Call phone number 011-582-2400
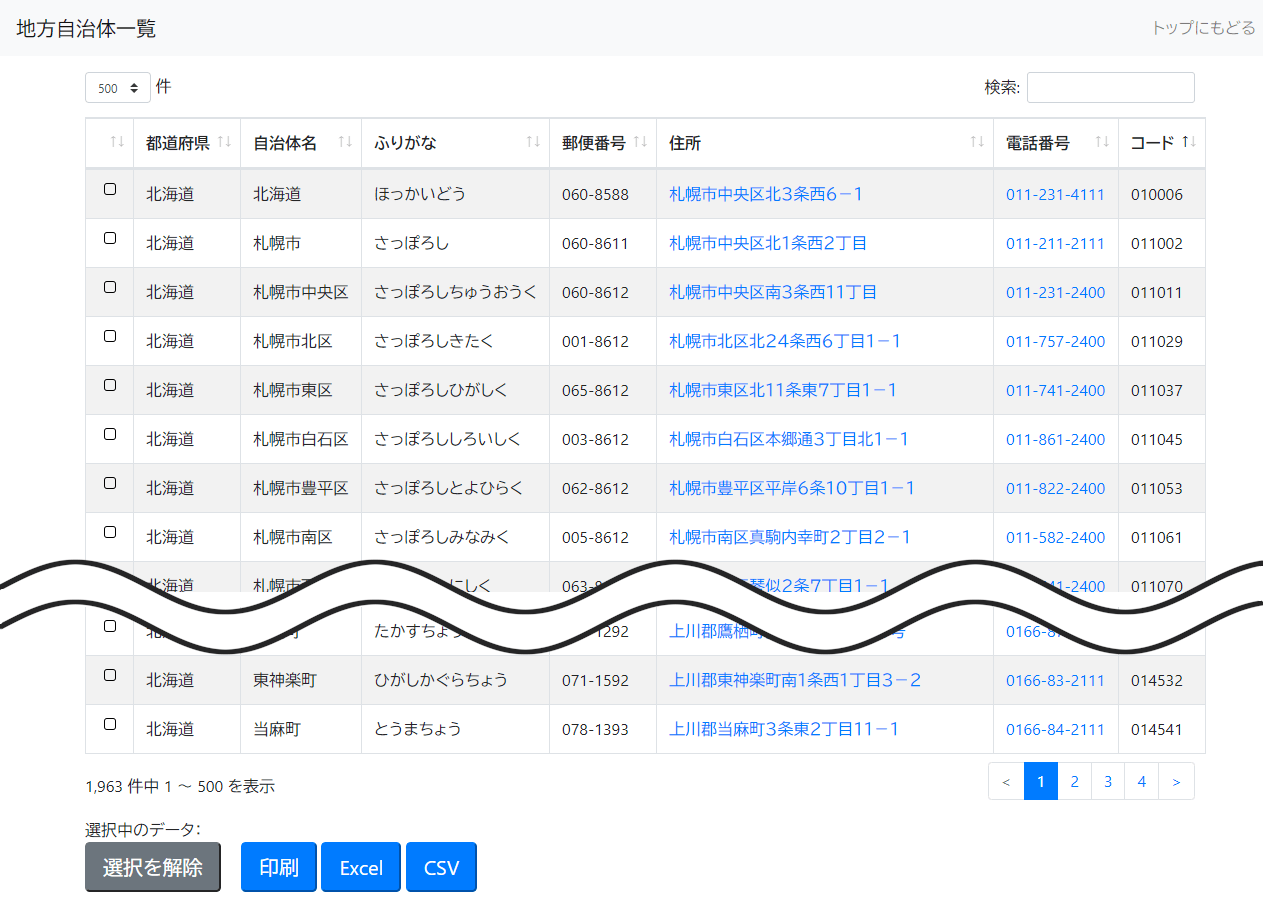Viewport: 1263px width, 908px height. point(1055,537)
